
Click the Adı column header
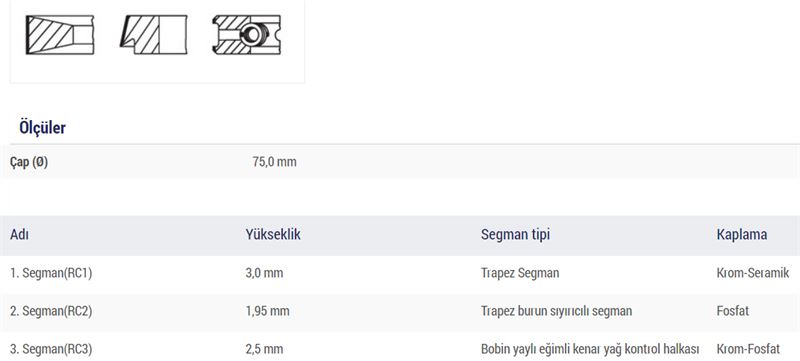click(19, 235)
